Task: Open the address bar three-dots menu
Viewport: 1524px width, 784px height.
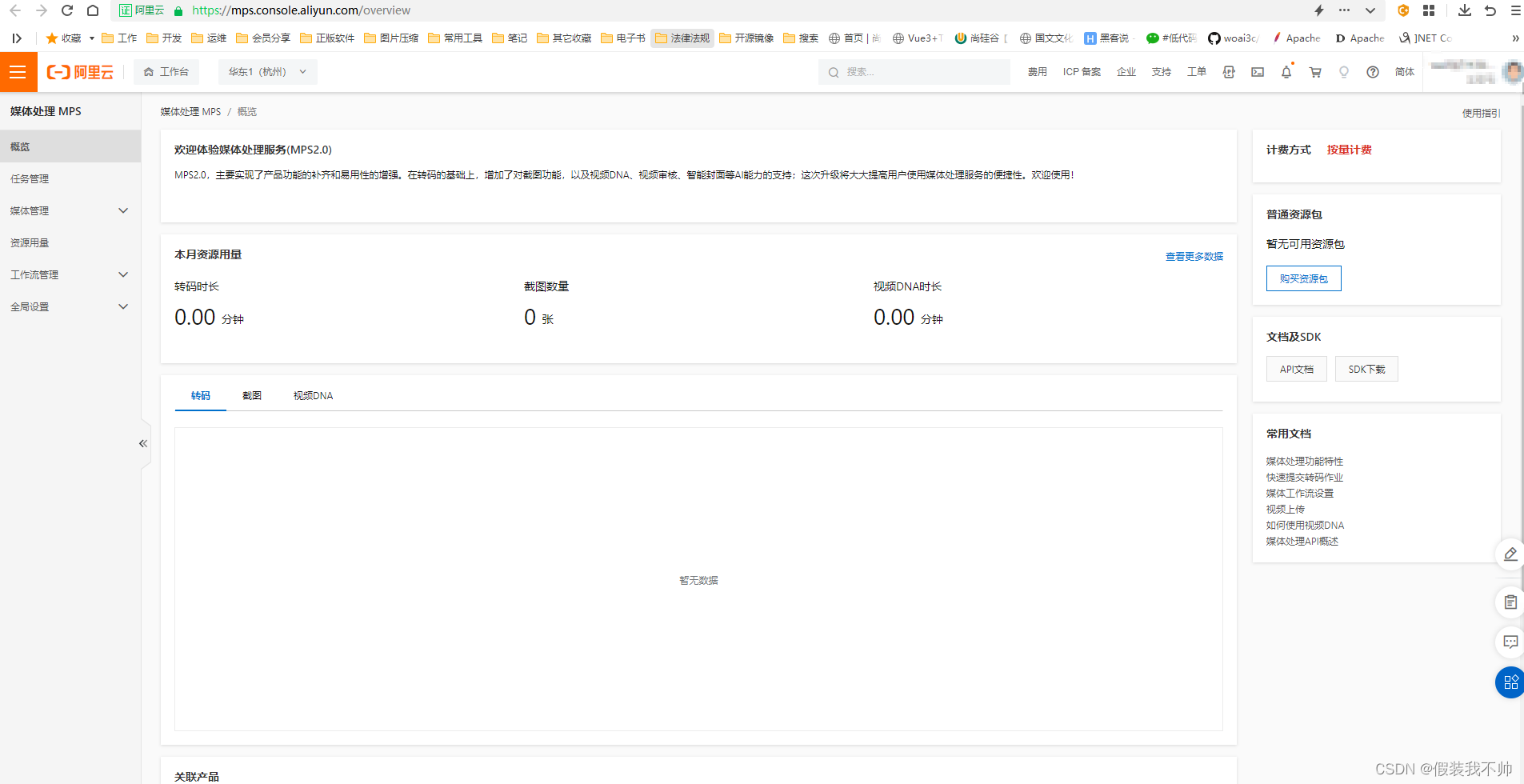Action: (x=1345, y=10)
